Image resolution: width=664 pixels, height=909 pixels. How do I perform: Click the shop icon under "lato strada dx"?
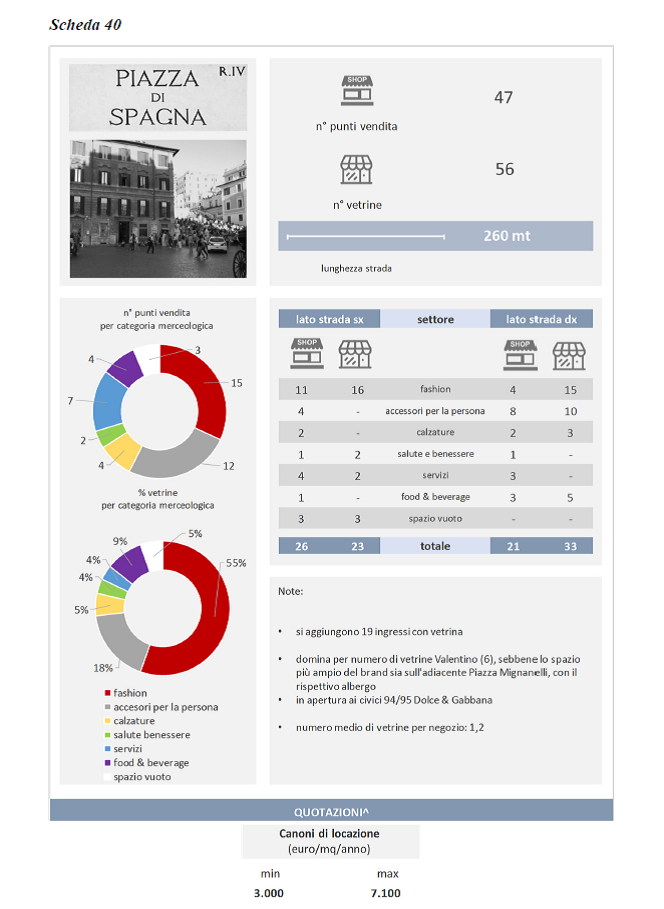click(x=519, y=354)
